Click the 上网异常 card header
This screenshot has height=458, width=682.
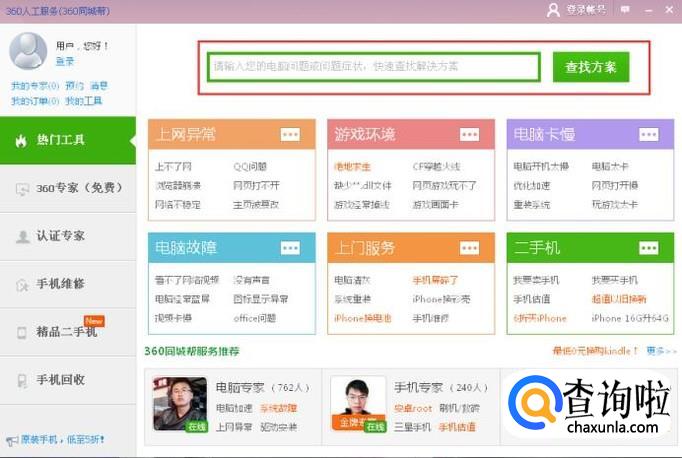point(232,134)
